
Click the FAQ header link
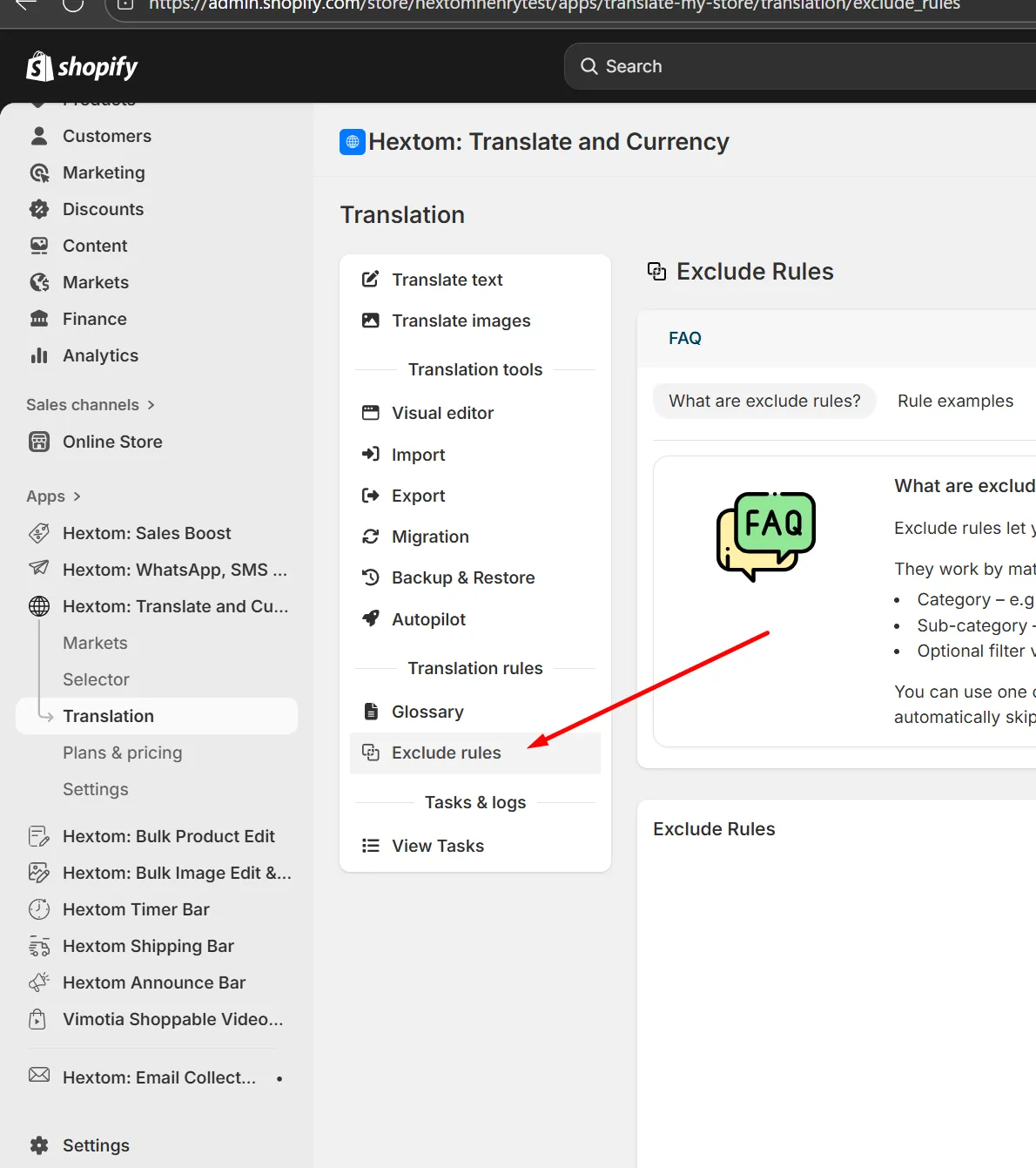[685, 338]
